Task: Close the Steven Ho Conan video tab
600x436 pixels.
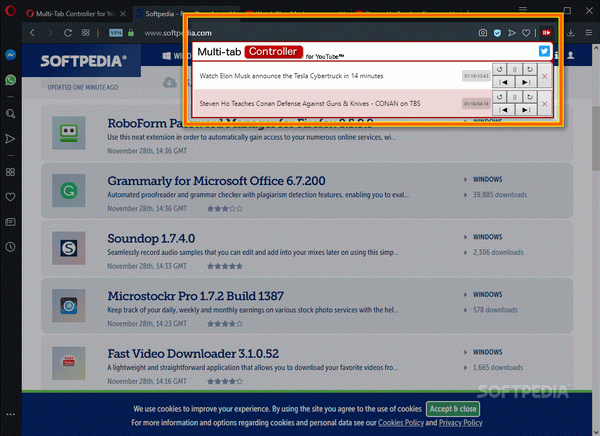Action: pos(545,104)
